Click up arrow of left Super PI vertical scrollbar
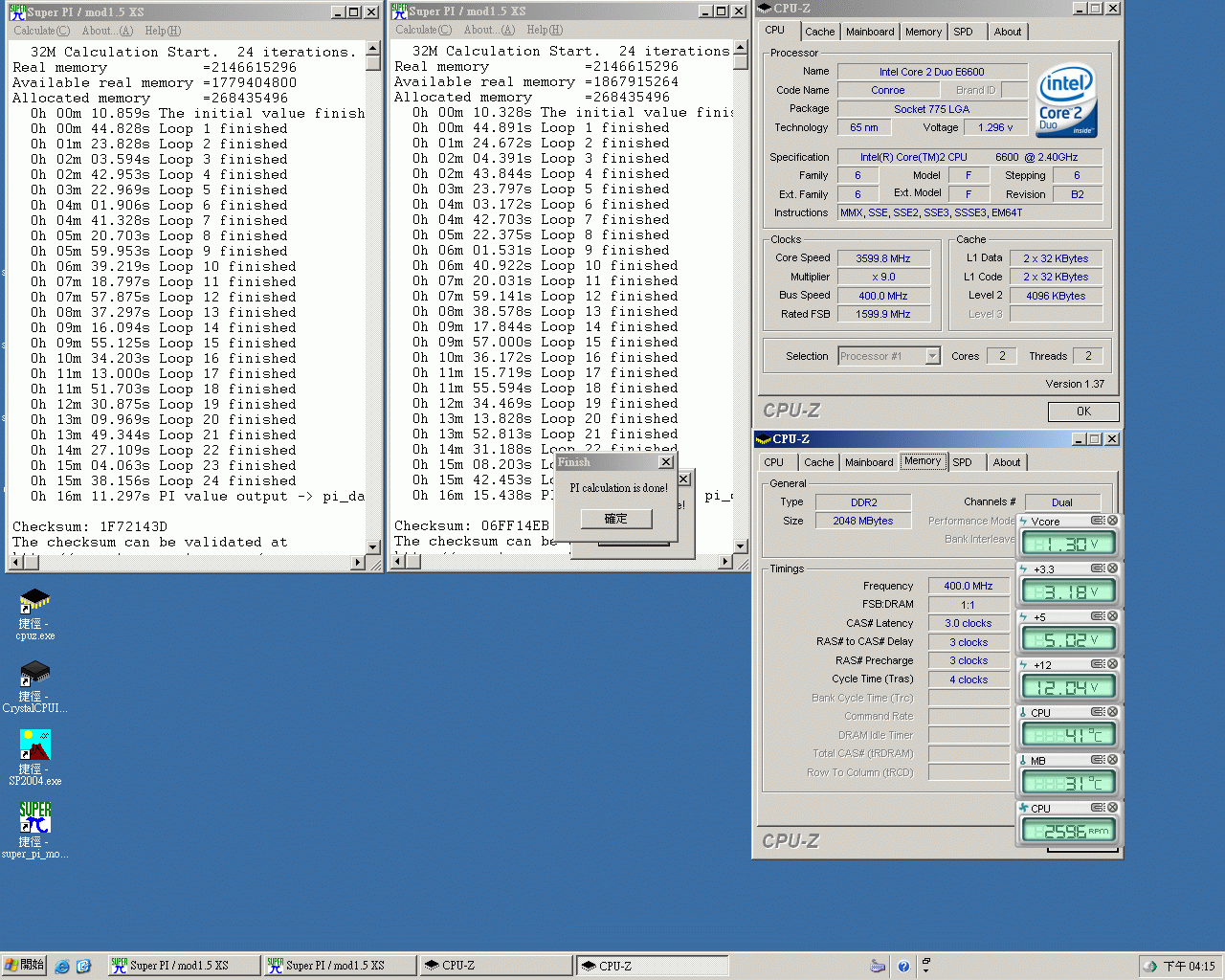 tap(373, 50)
